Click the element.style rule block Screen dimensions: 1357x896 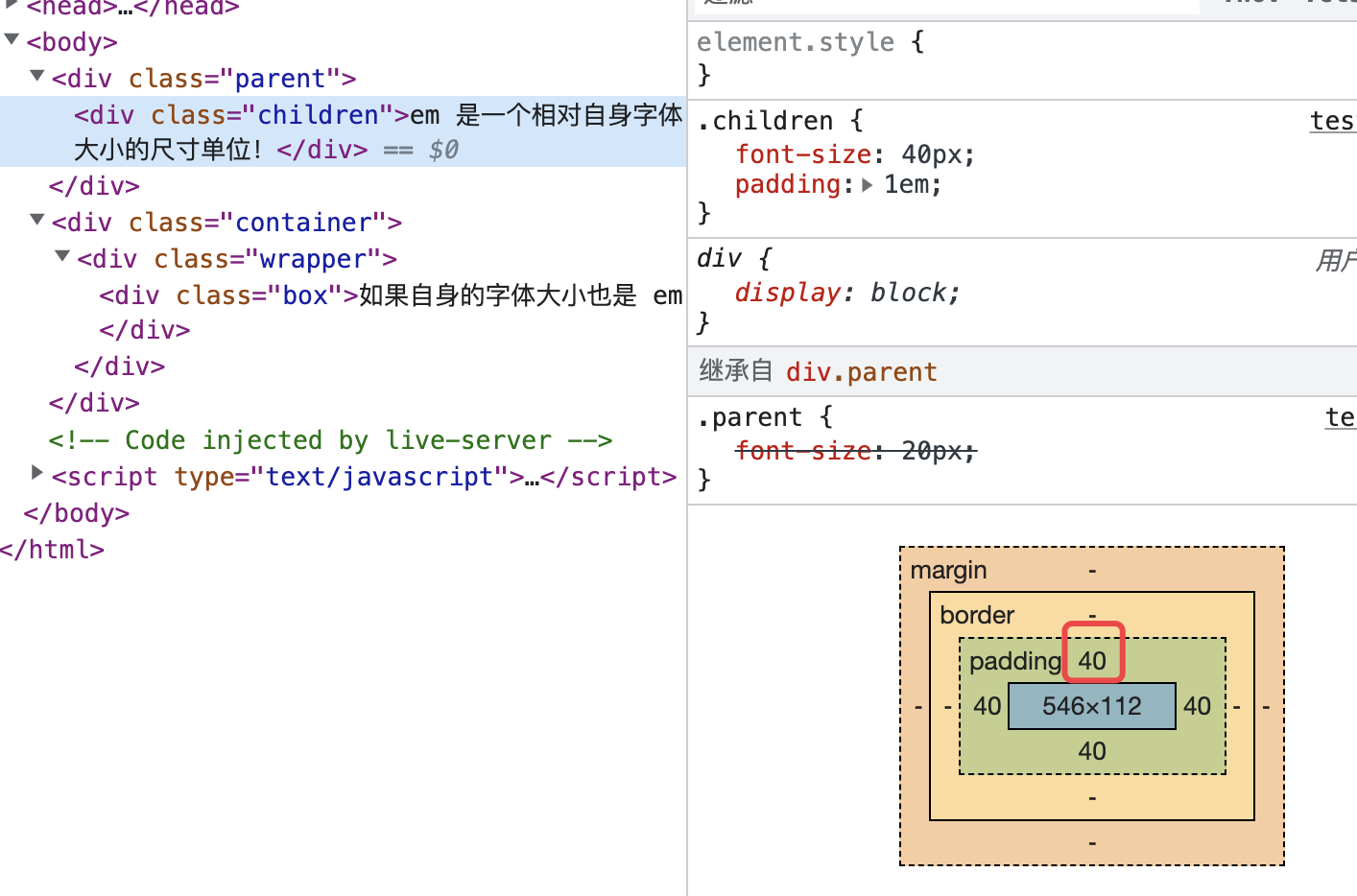point(1022,59)
